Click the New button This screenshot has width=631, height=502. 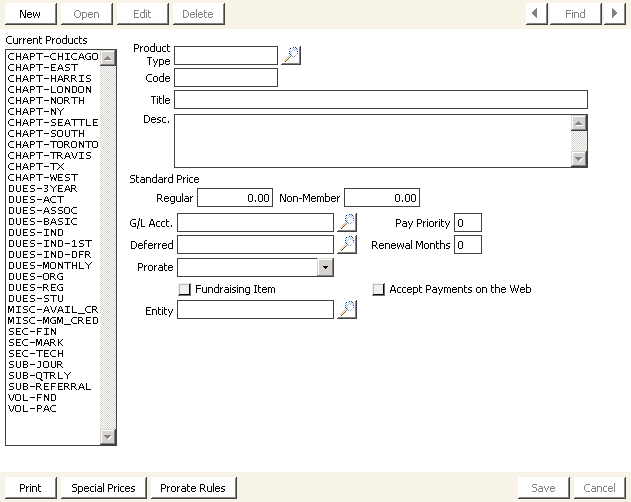(31, 14)
